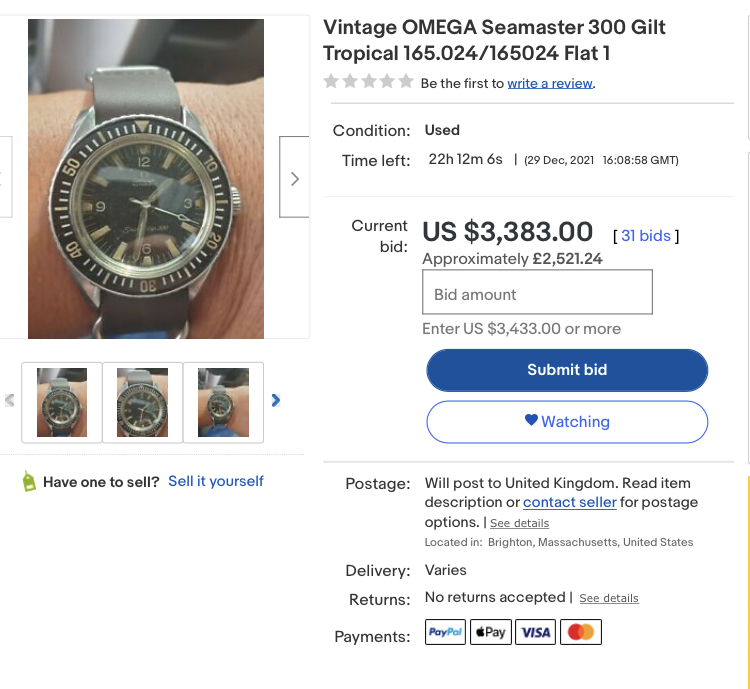750x689 pixels.
Task: Click the star rating icons
Action: pos(368,82)
